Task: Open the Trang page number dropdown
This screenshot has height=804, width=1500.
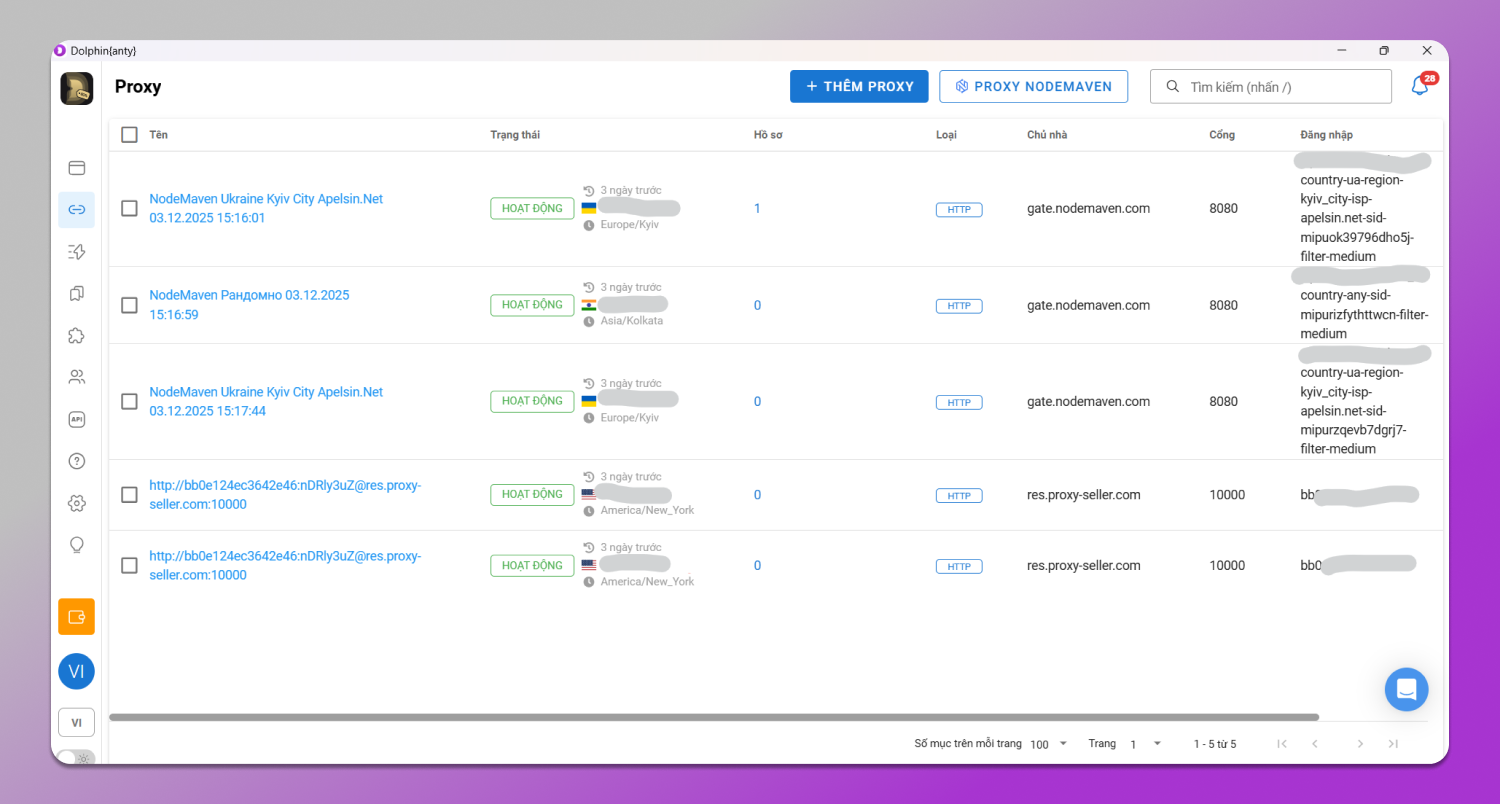Action: tap(1145, 744)
